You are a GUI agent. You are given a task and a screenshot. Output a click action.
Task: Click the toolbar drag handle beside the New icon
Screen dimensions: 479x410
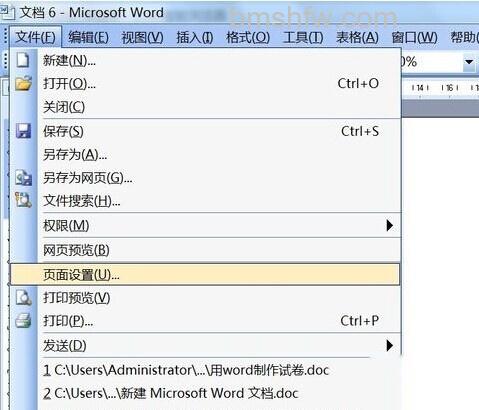click(x=5, y=61)
